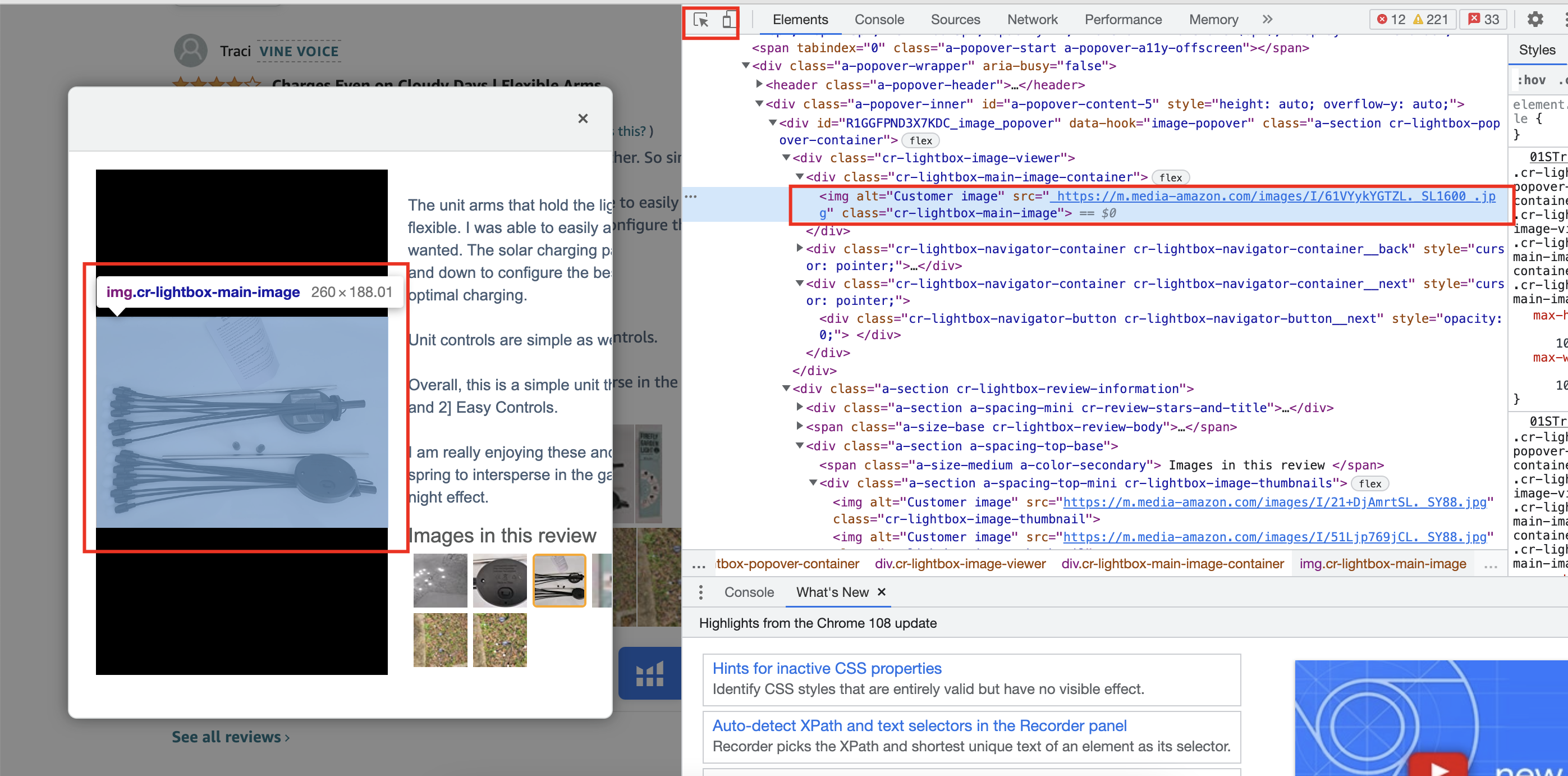This screenshot has height=776, width=1568.
Task: Show more DevTools tabs chevron
Action: (x=1267, y=20)
